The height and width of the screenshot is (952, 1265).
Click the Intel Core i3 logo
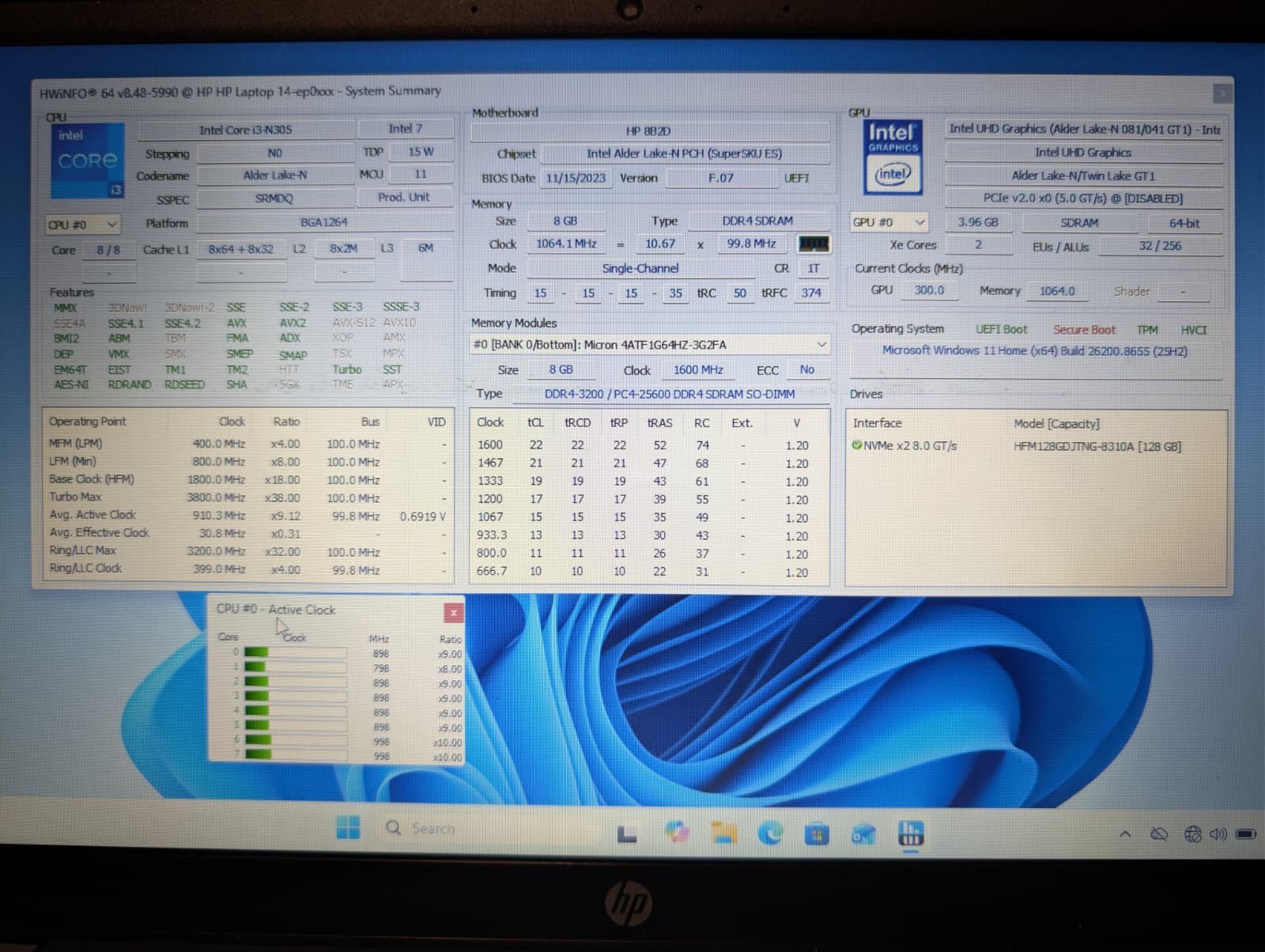(87, 161)
